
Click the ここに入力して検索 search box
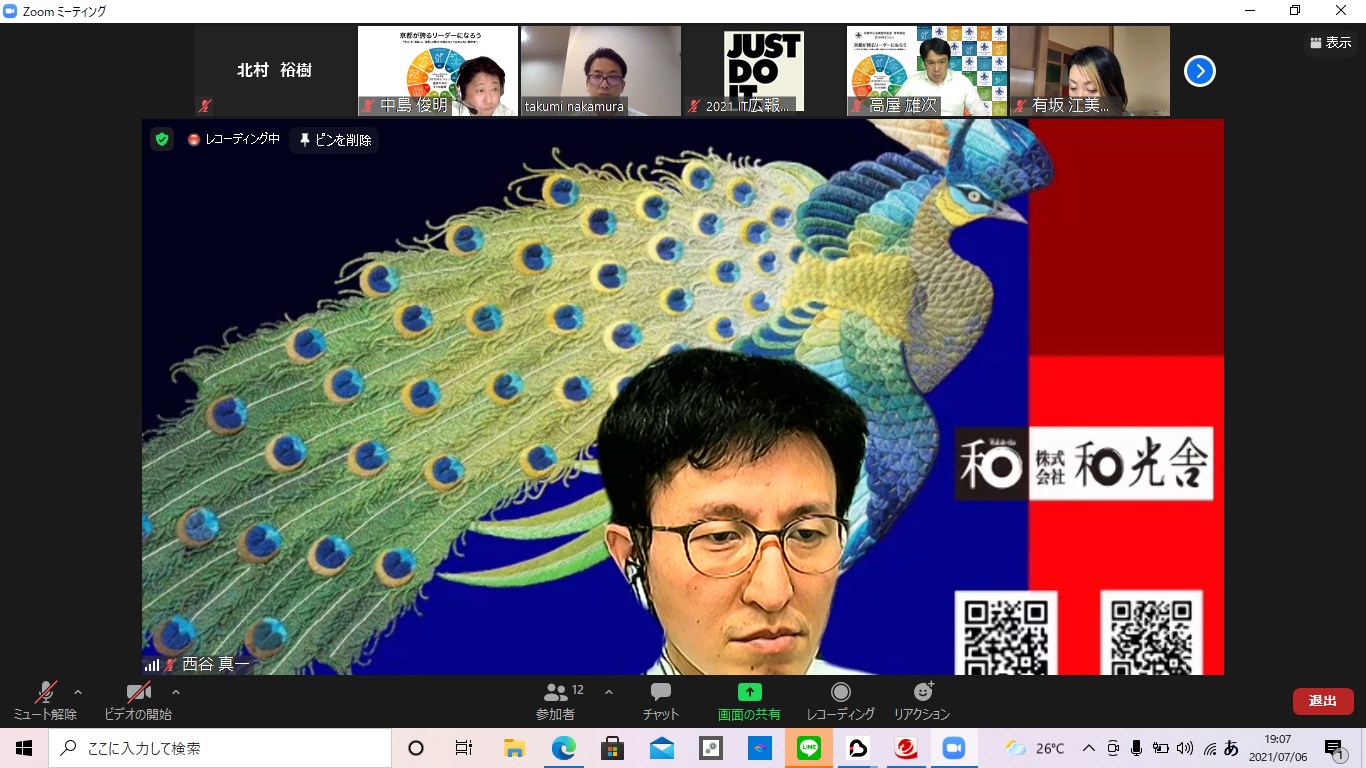point(220,748)
